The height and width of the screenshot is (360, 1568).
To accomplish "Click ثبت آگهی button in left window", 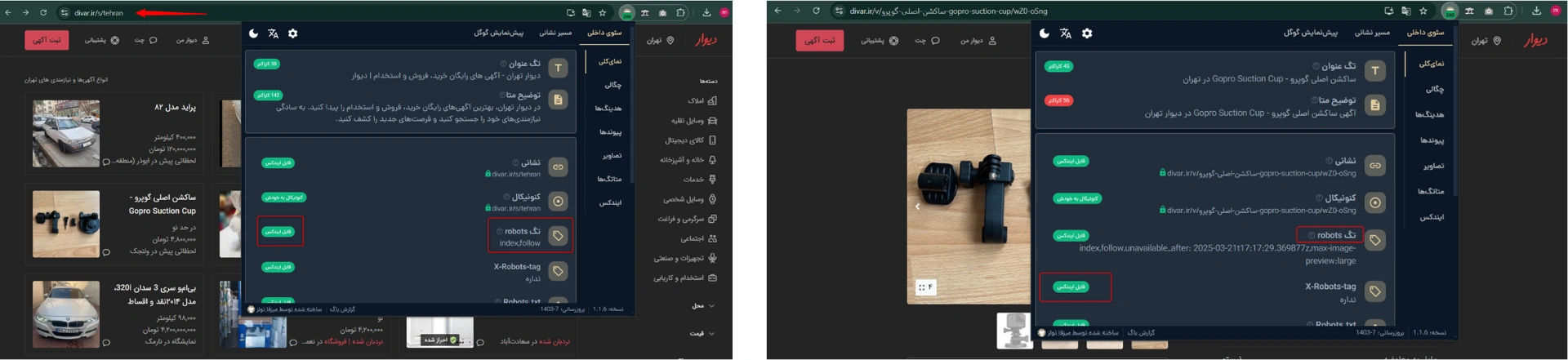I will 47,40.
